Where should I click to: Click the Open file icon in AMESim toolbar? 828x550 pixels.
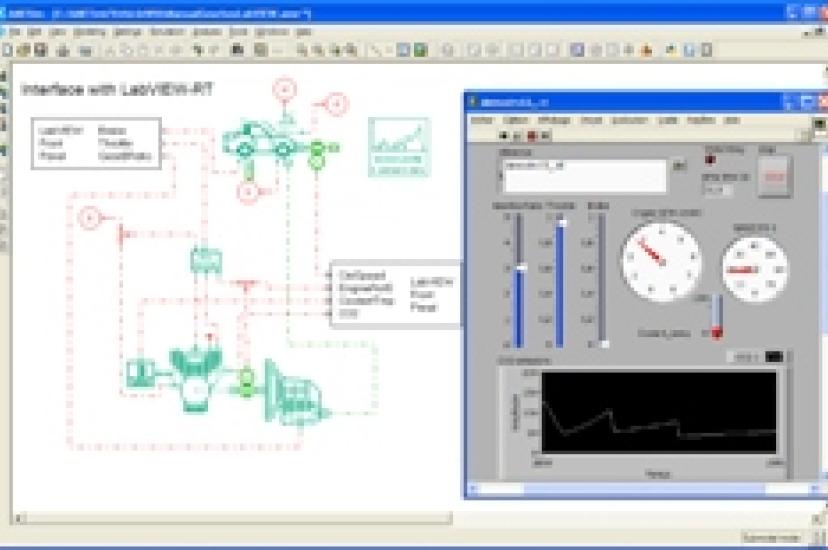[x=22, y=49]
